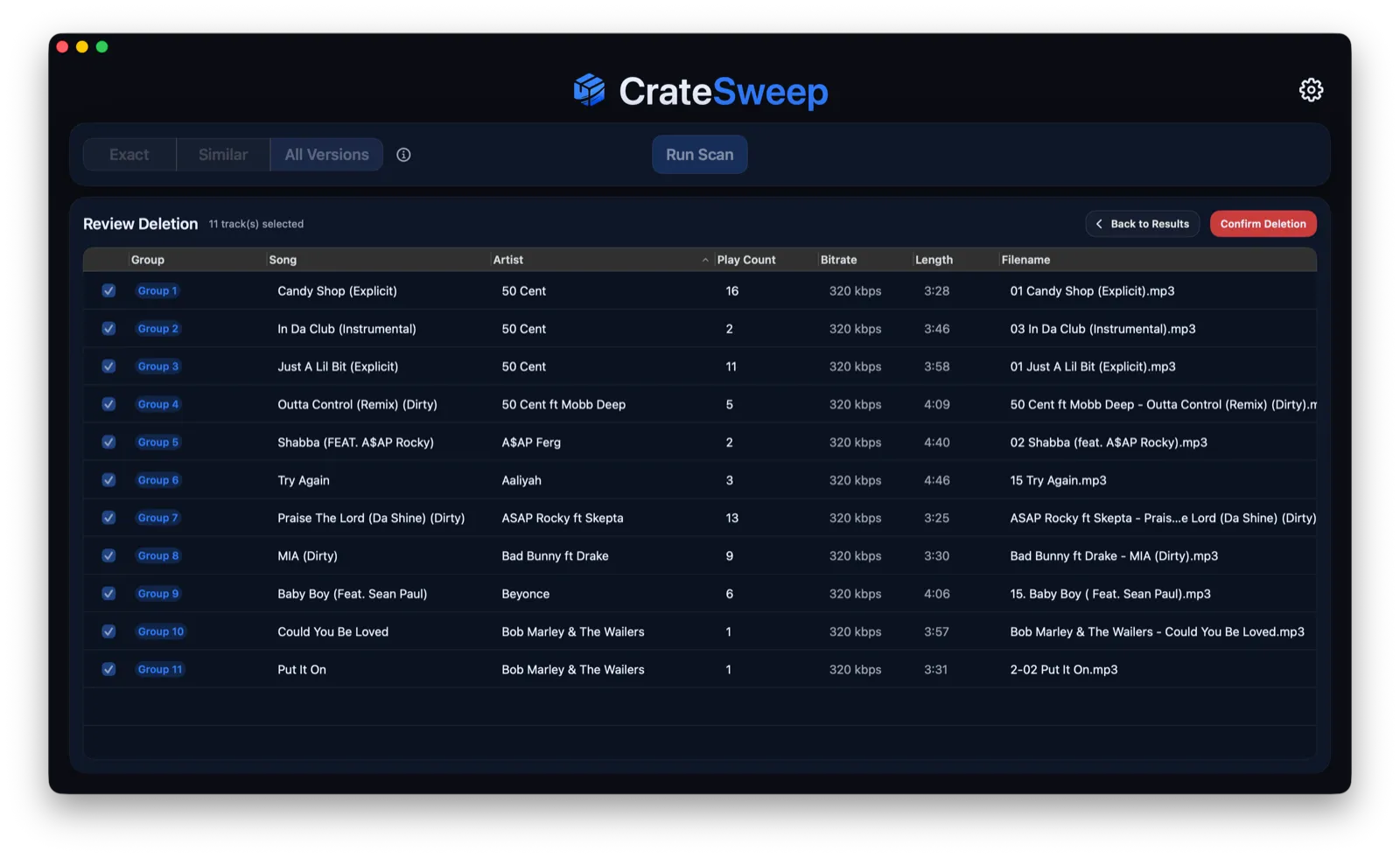Sort by the Length column header
The height and width of the screenshot is (858, 1400).
934,260
